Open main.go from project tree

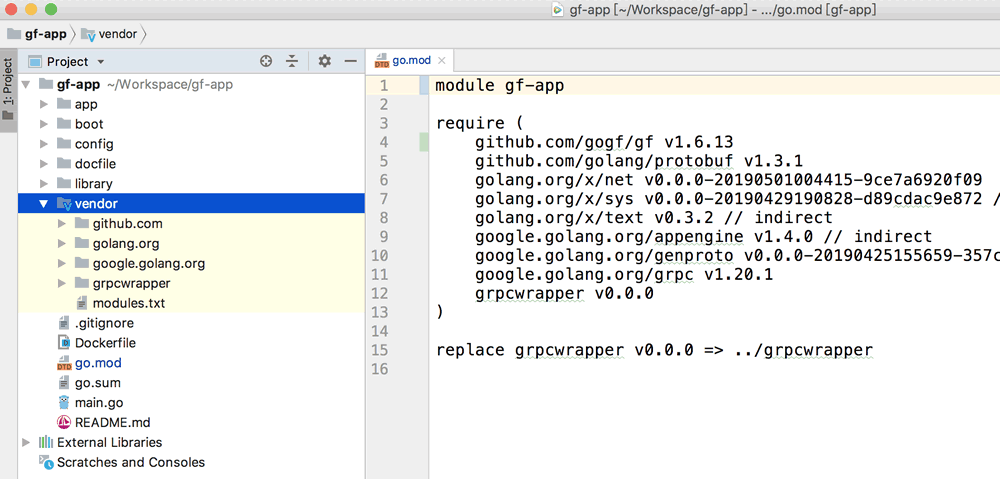click(x=99, y=403)
